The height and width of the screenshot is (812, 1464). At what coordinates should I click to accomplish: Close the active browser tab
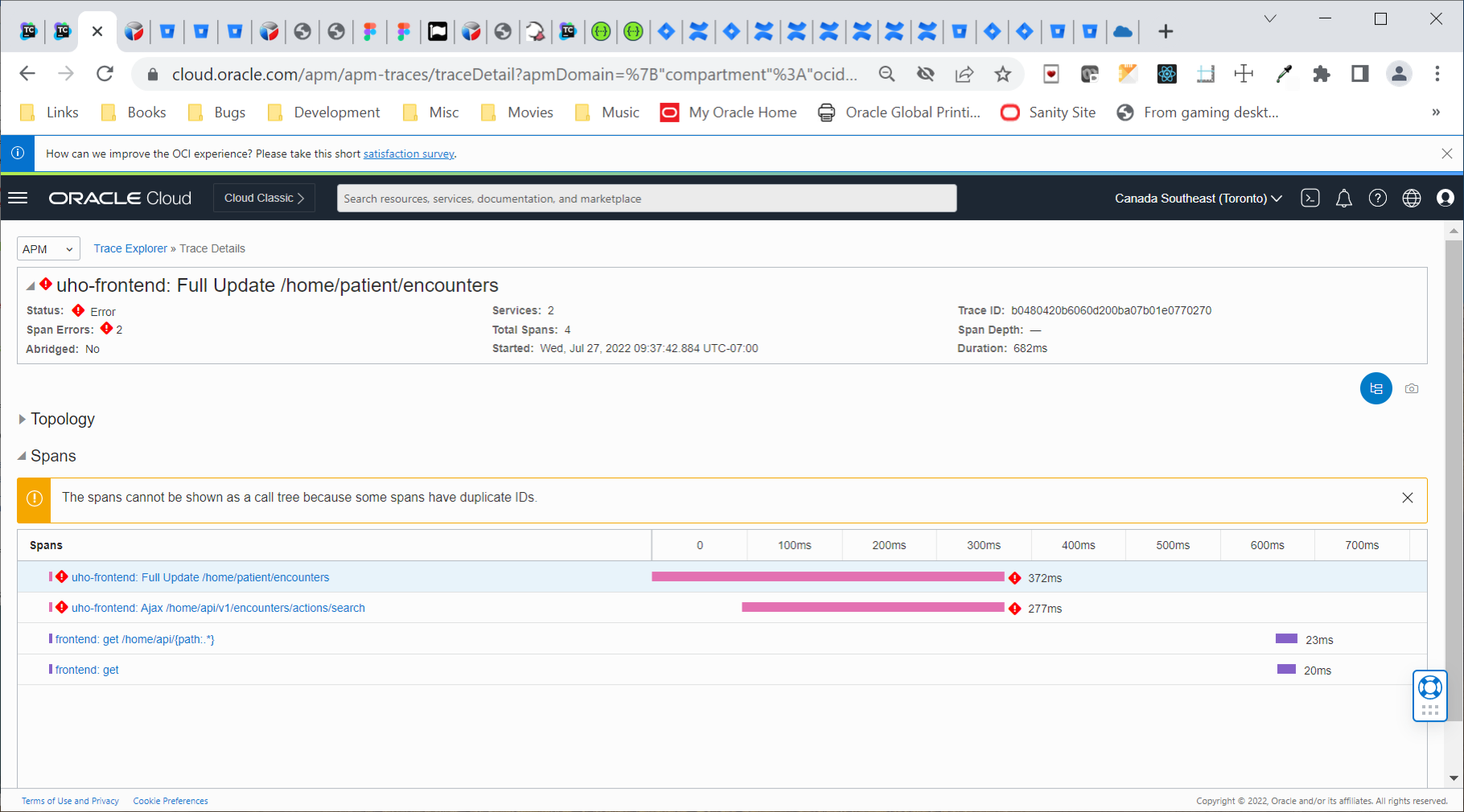click(97, 31)
